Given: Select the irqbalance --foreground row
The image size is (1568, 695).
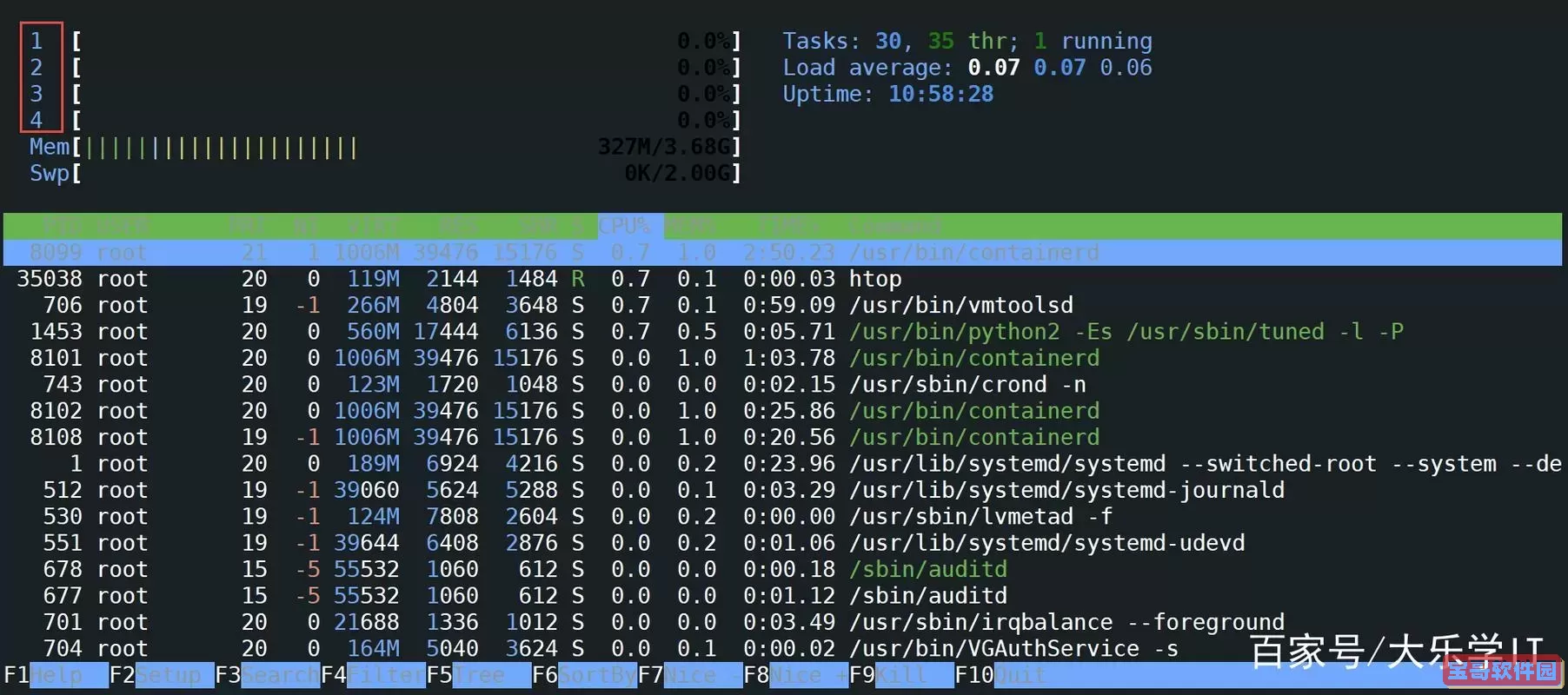Looking at the screenshot, I should (782, 622).
